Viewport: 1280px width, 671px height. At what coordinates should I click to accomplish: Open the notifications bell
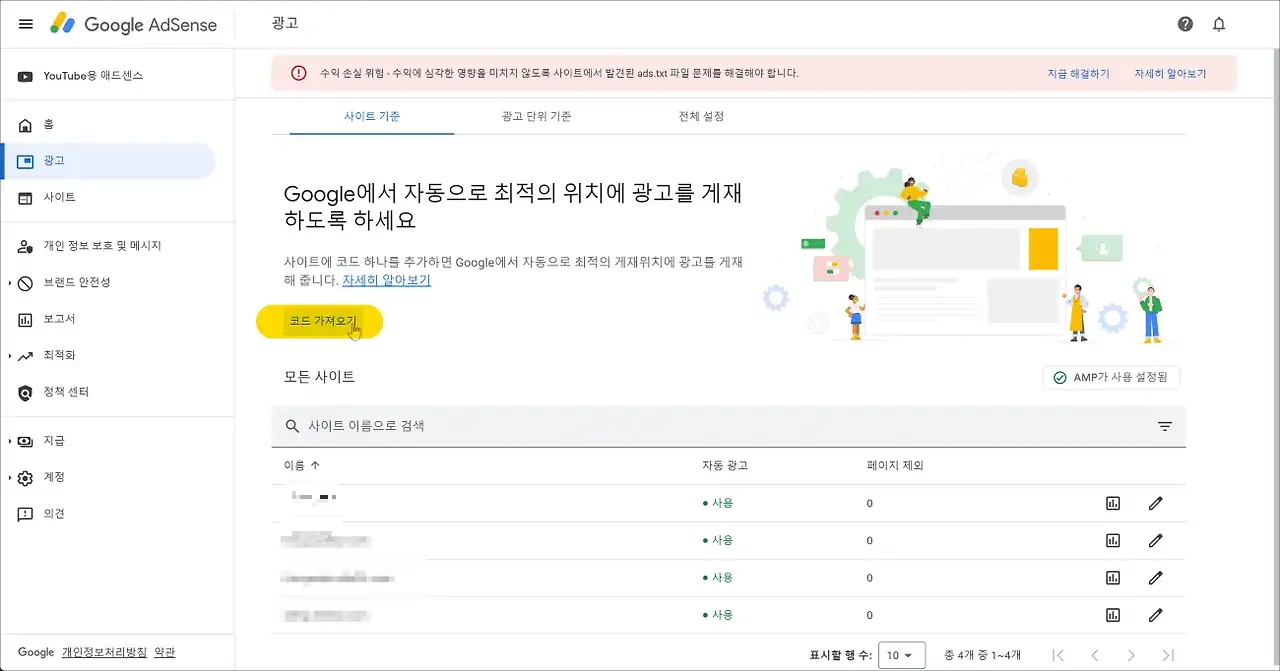[x=1219, y=24]
